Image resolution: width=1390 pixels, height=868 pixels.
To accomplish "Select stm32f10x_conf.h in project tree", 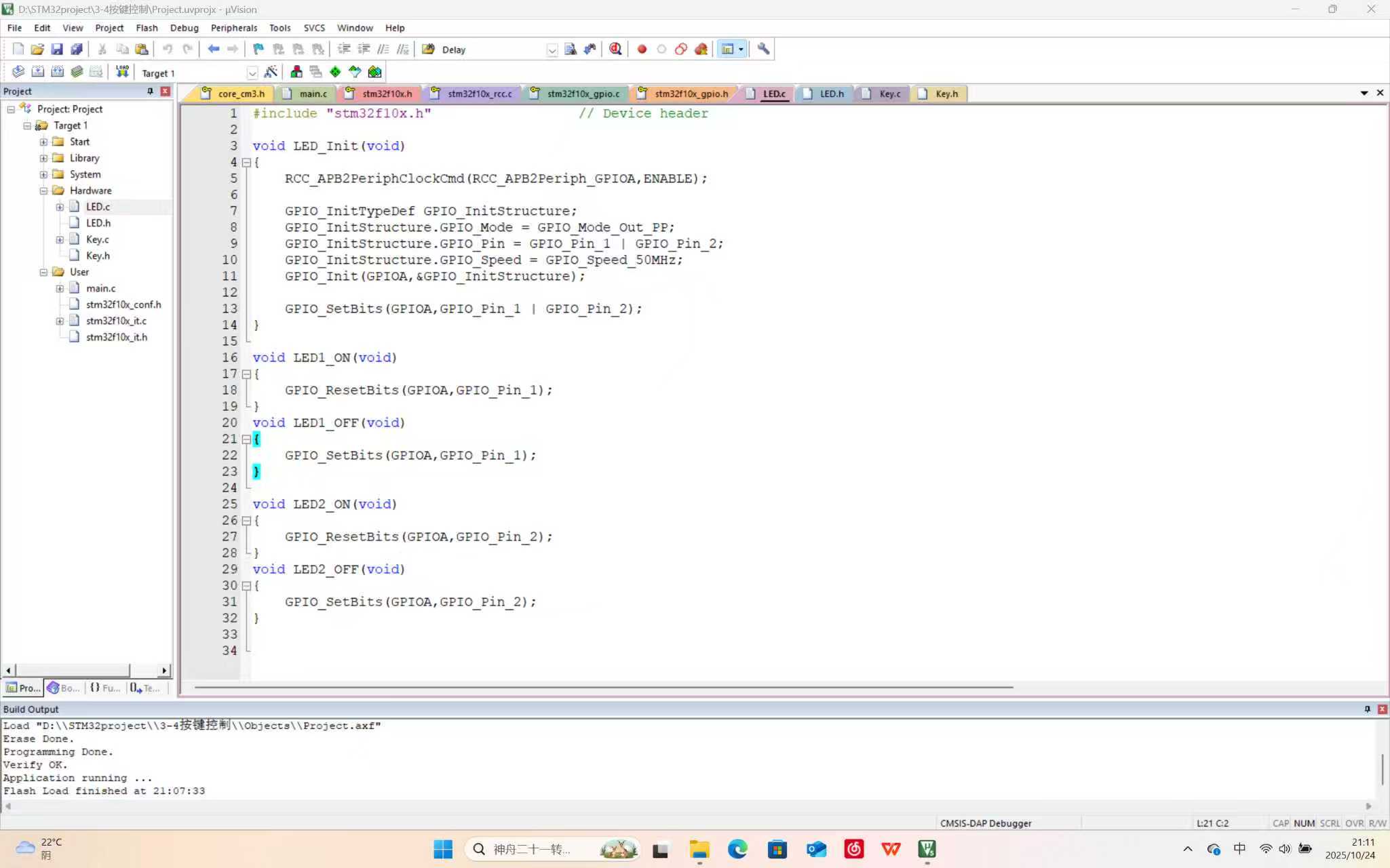I will tap(123, 304).
